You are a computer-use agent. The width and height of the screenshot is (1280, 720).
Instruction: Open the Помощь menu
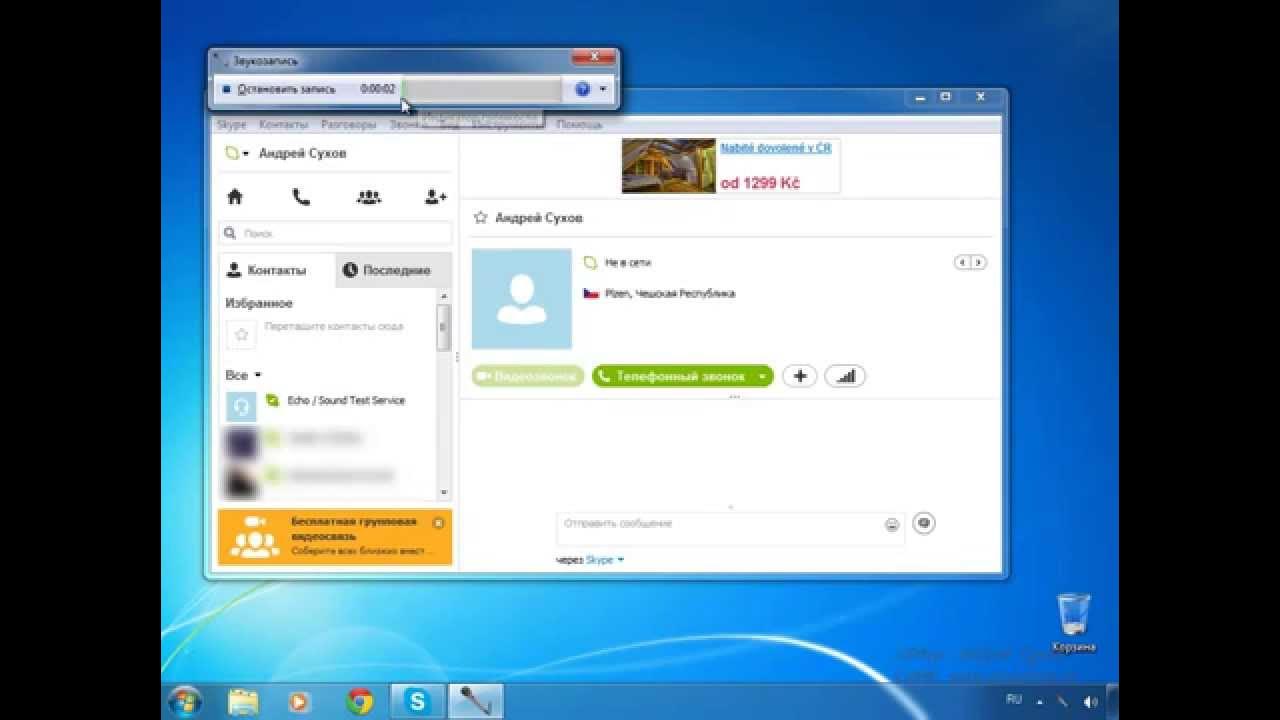(x=579, y=125)
